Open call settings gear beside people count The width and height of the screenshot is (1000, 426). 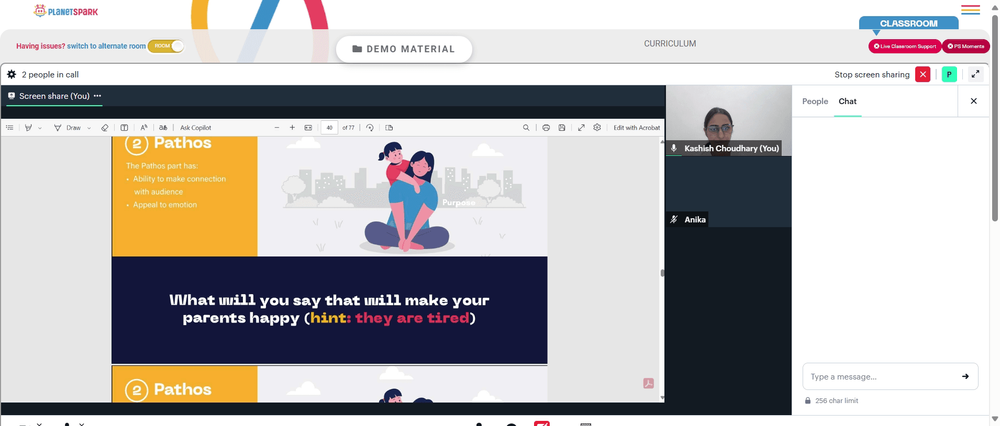click(11, 75)
